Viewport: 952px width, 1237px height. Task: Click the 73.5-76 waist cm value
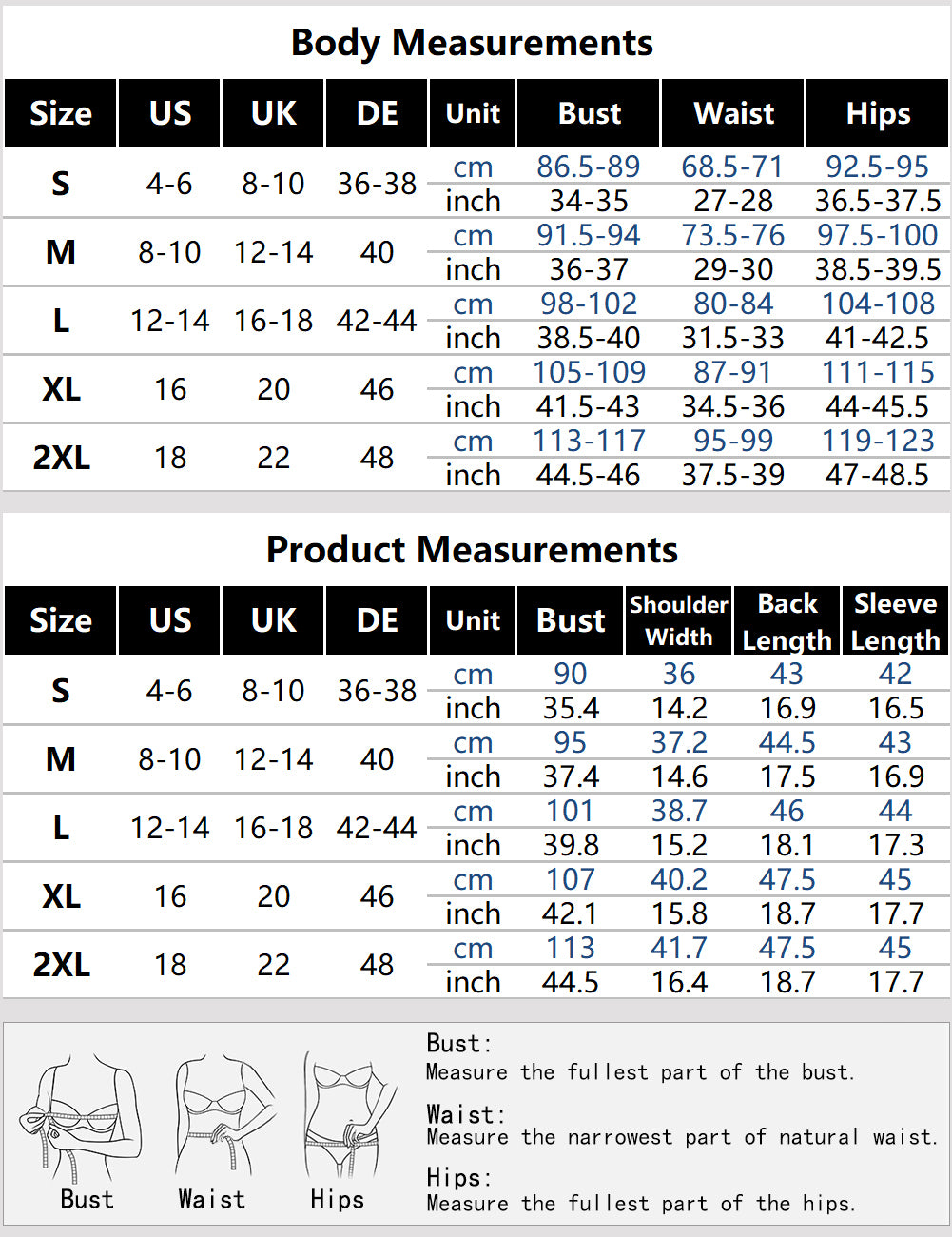(x=732, y=235)
